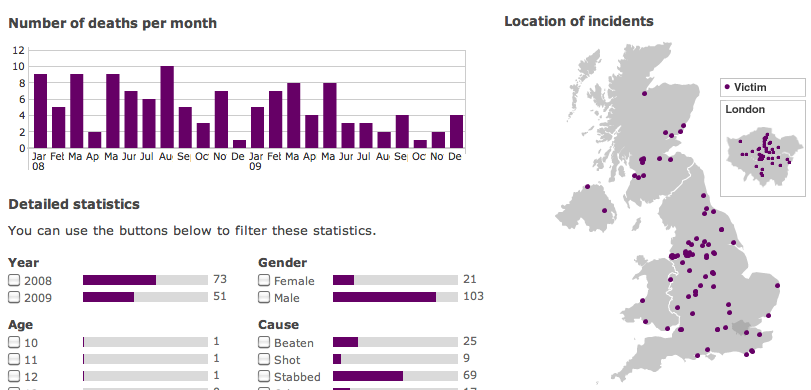Filter by cause Shot
Screen dimensions: 811x390
point(264,359)
